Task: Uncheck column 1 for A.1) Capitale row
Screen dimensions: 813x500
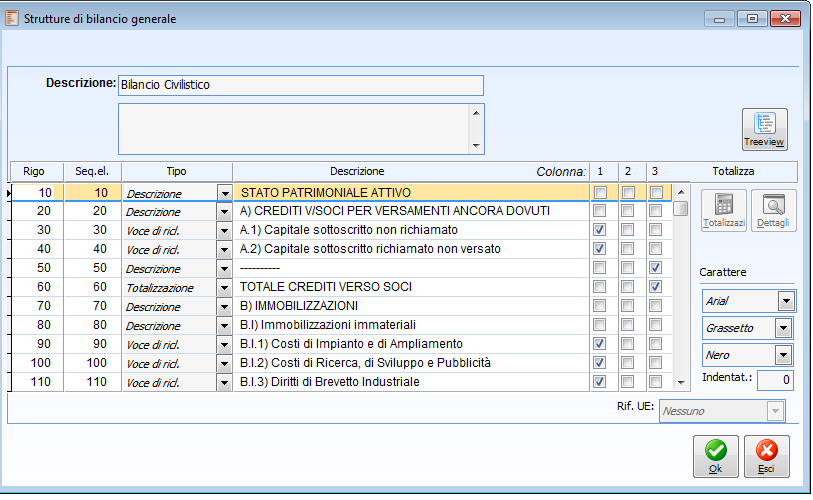Action: pyautogui.click(x=600, y=230)
